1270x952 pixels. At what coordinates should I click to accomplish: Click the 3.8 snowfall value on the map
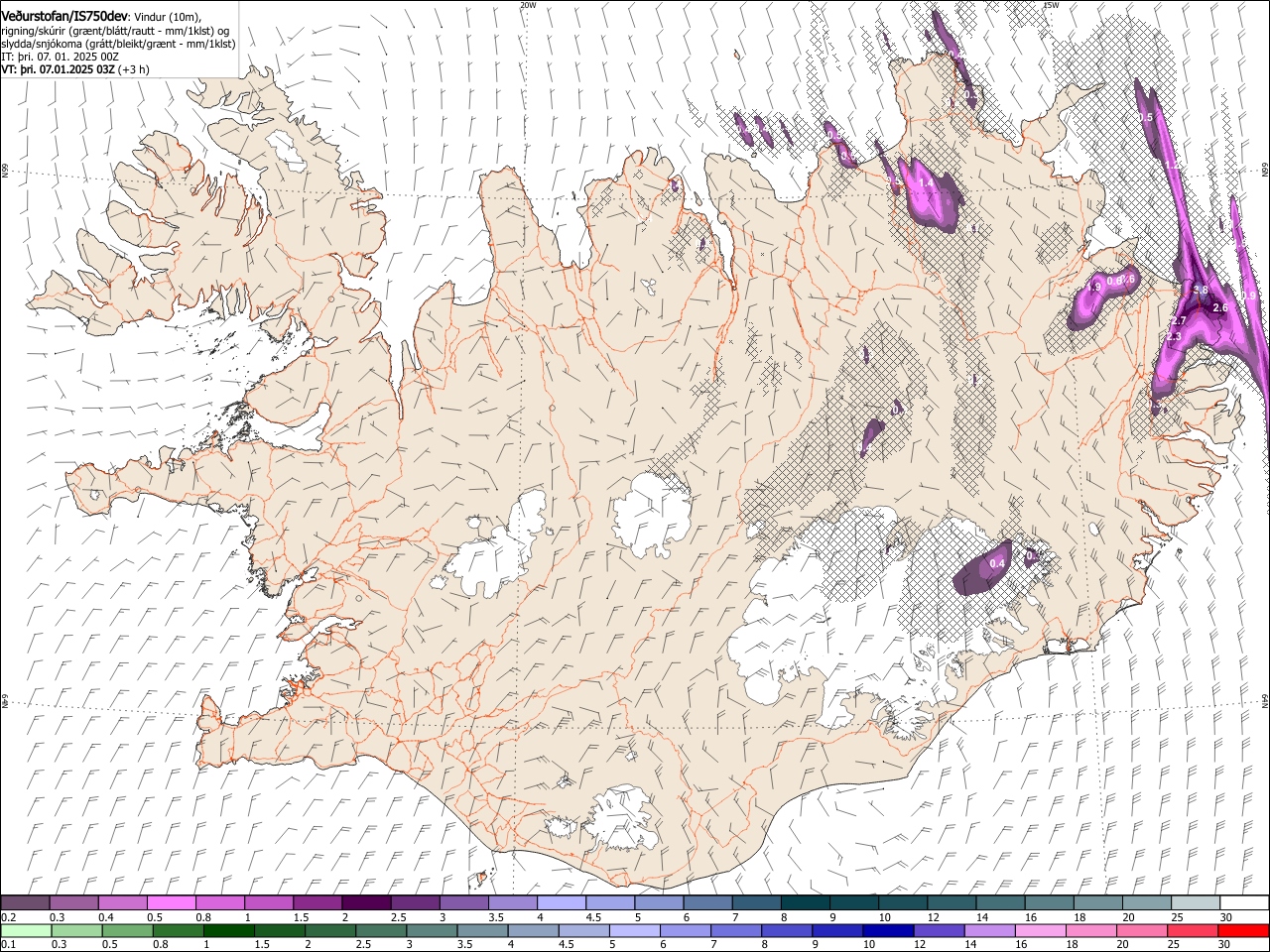(x=1200, y=291)
